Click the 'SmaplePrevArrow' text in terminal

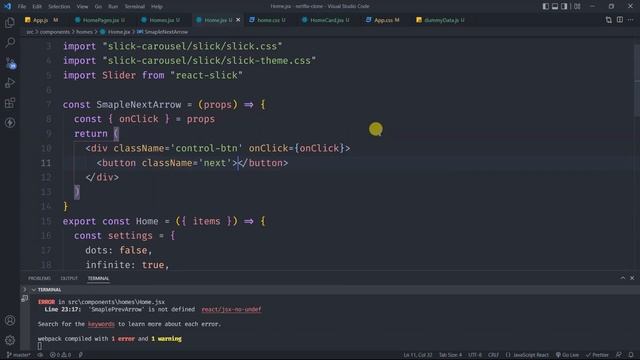point(116,309)
